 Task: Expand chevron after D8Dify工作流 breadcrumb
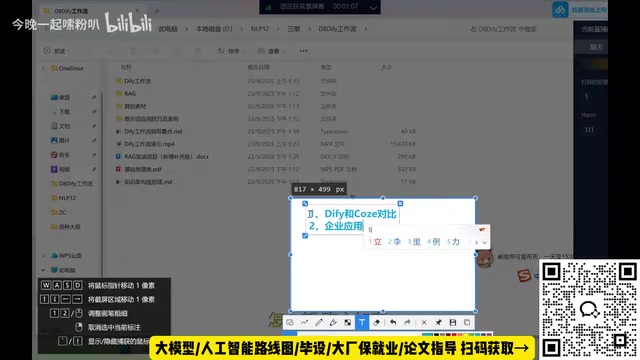(366, 29)
